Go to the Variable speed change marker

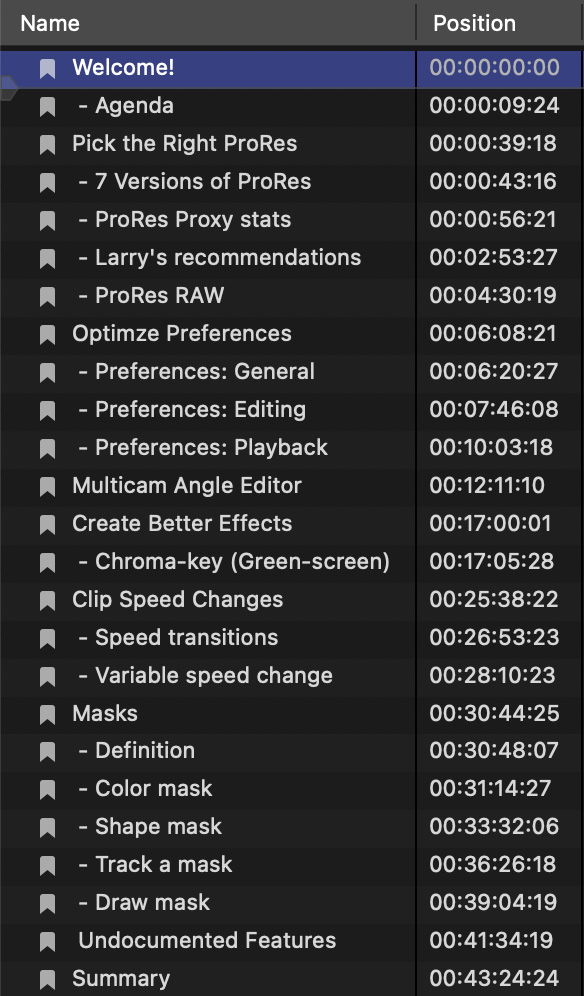click(x=292, y=675)
